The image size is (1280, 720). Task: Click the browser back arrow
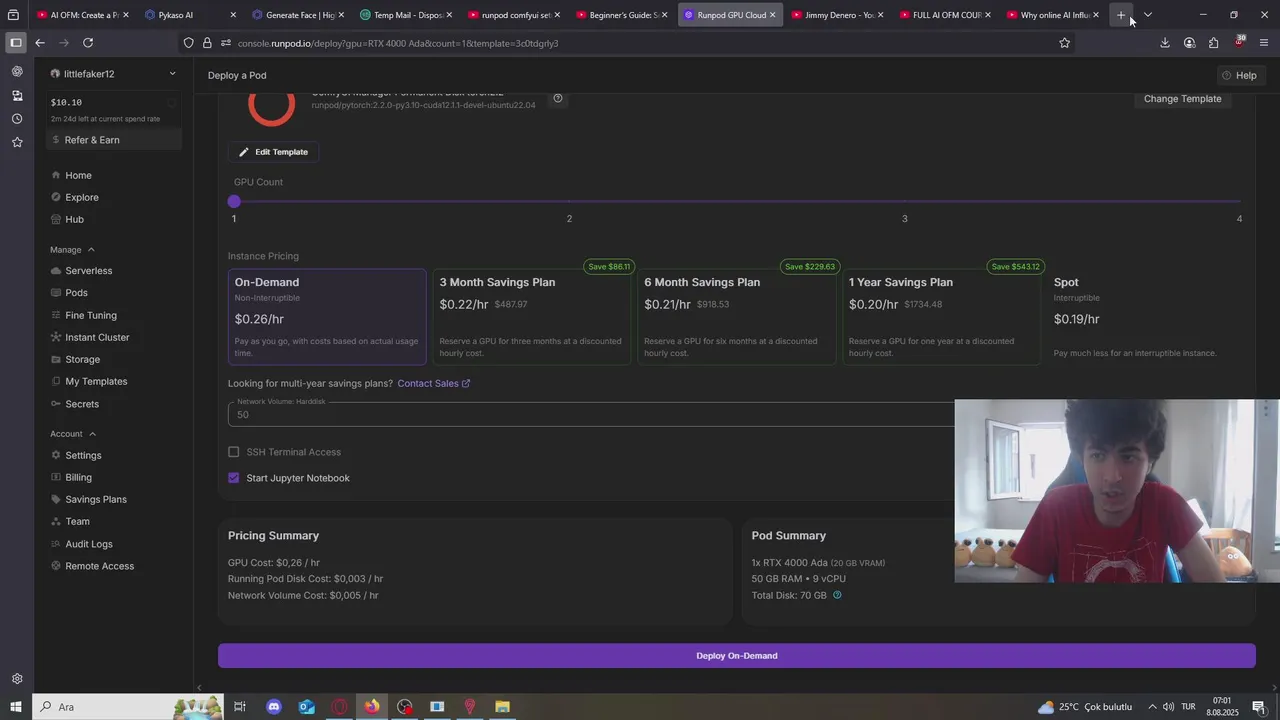[40, 43]
